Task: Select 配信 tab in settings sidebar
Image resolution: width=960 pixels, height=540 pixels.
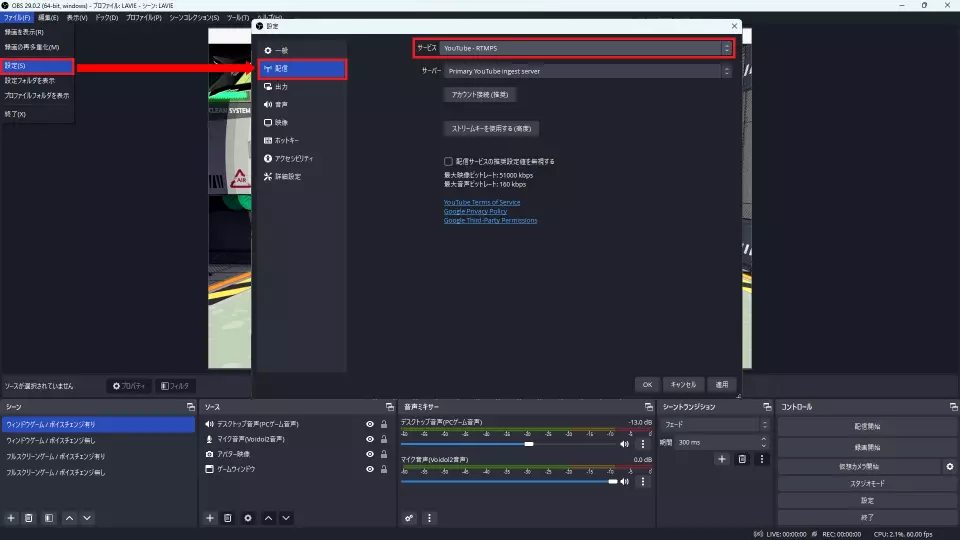Action: (x=302, y=69)
